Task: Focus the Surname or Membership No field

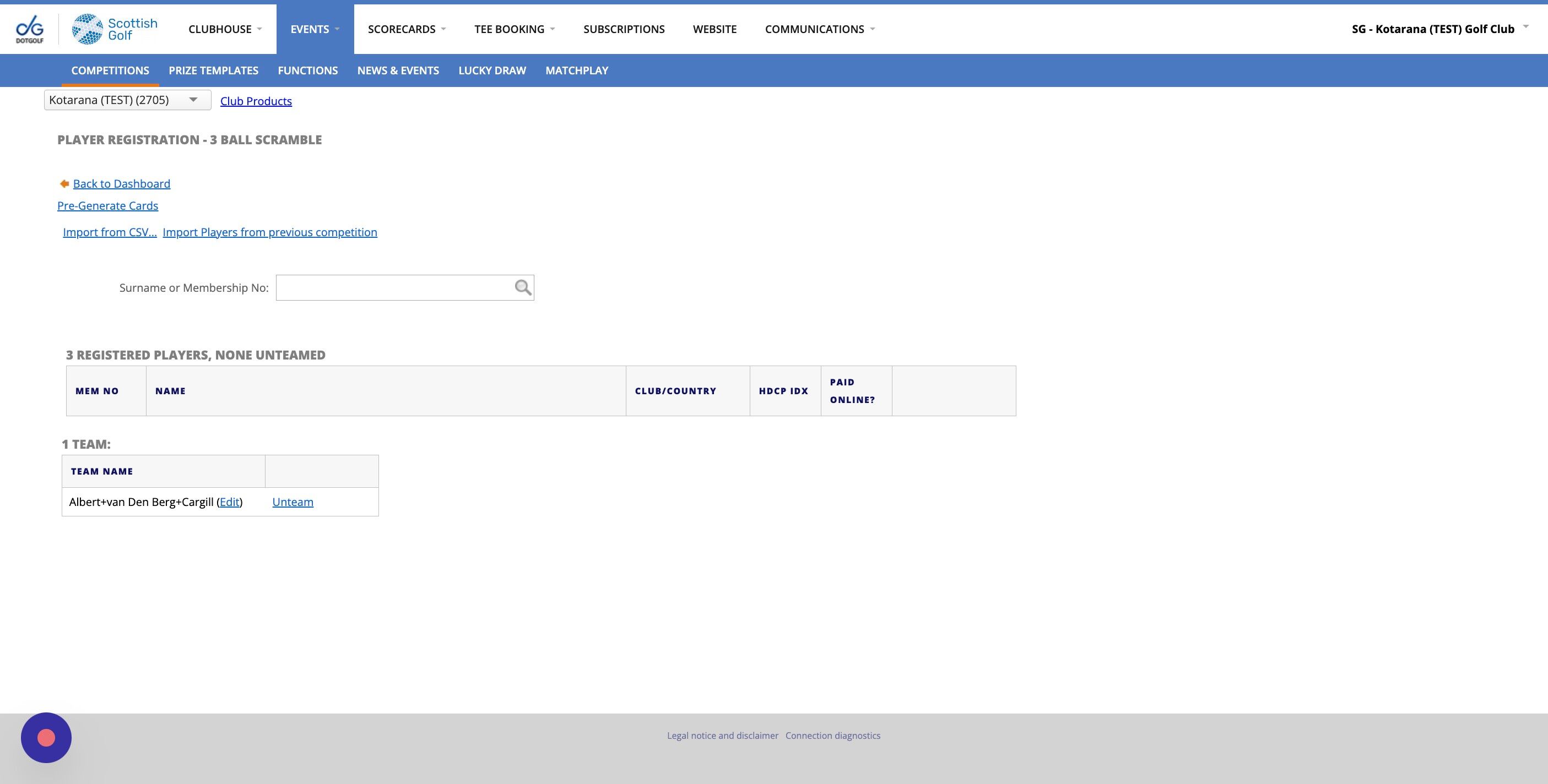Action: (x=393, y=288)
